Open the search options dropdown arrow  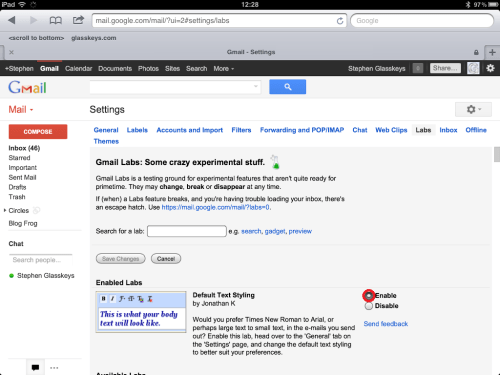(x=256, y=86)
